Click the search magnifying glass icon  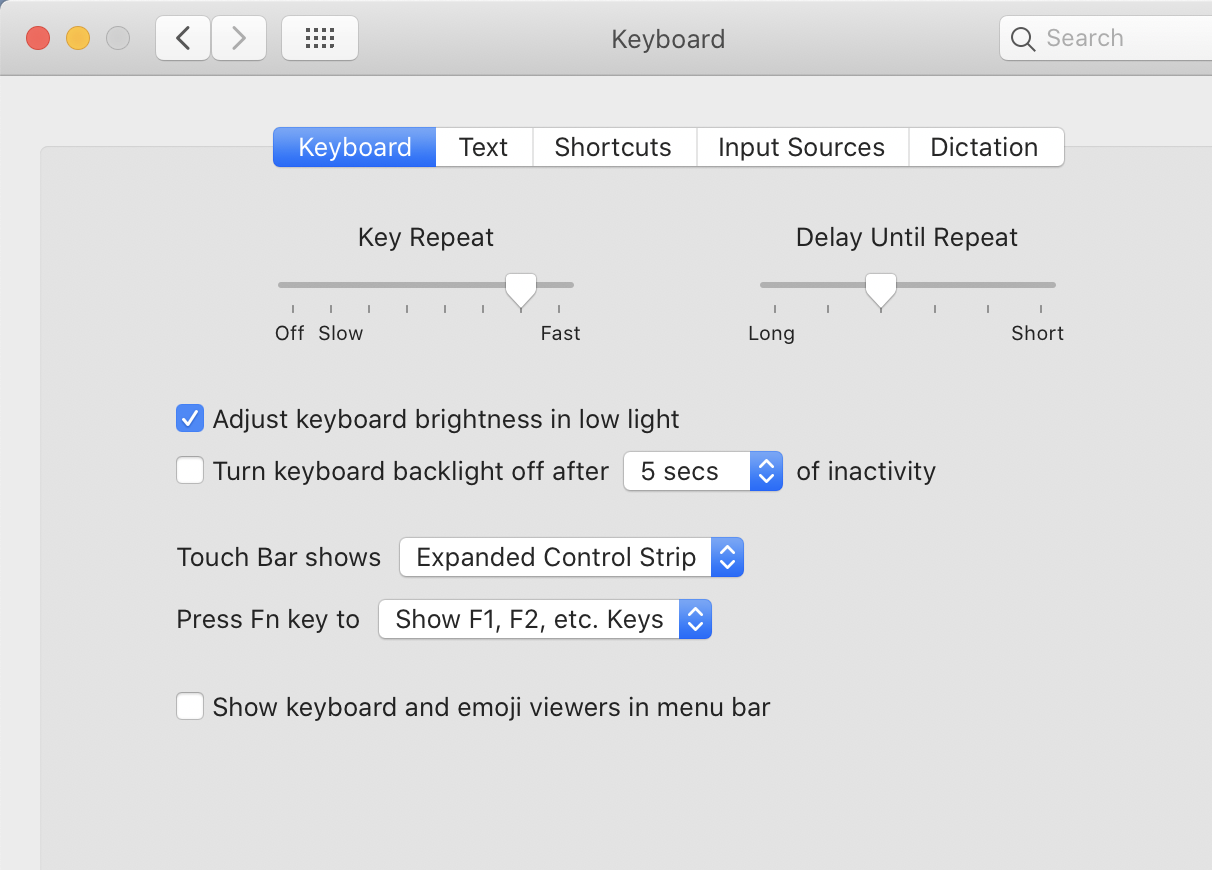point(1022,39)
